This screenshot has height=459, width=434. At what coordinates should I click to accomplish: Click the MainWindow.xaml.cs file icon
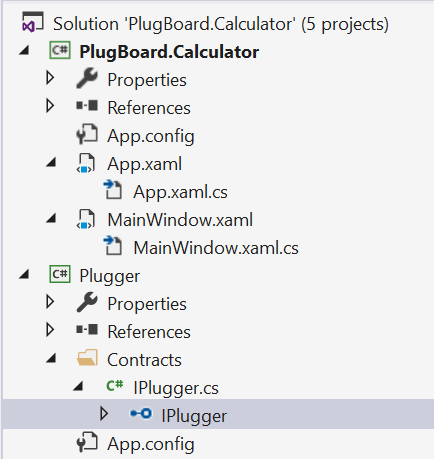coord(113,246)
